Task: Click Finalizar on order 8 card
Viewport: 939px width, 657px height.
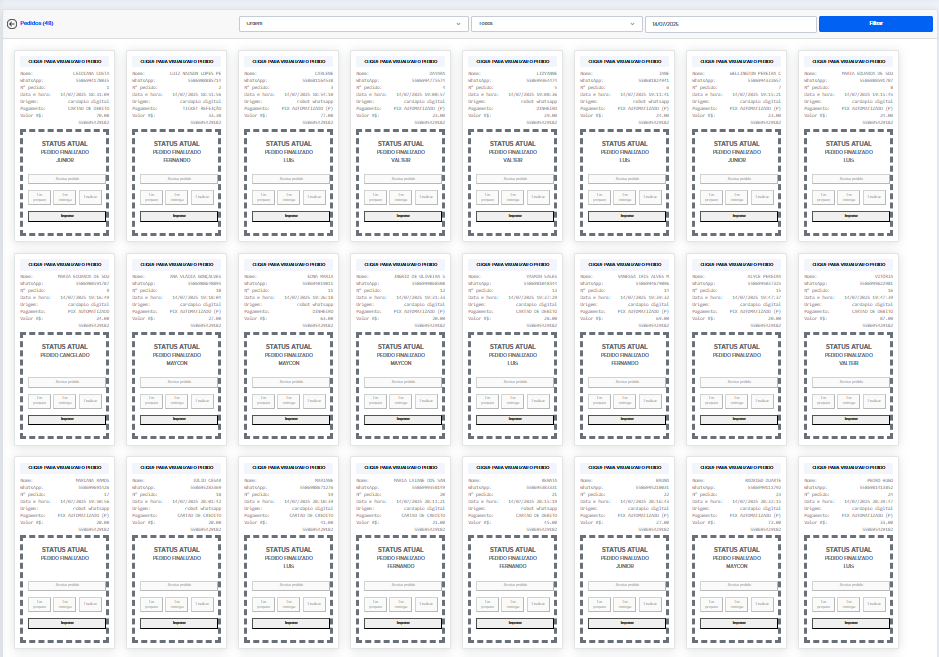Action: (874, 197)
